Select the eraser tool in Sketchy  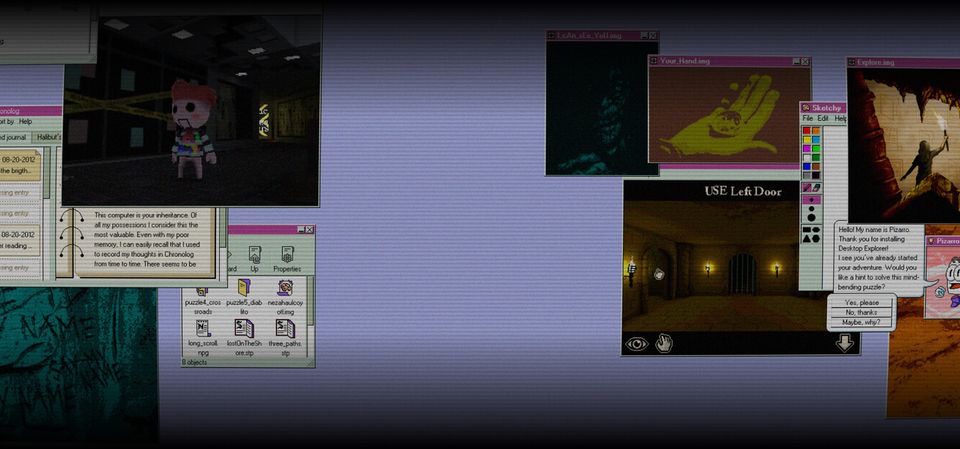(816, 187)
